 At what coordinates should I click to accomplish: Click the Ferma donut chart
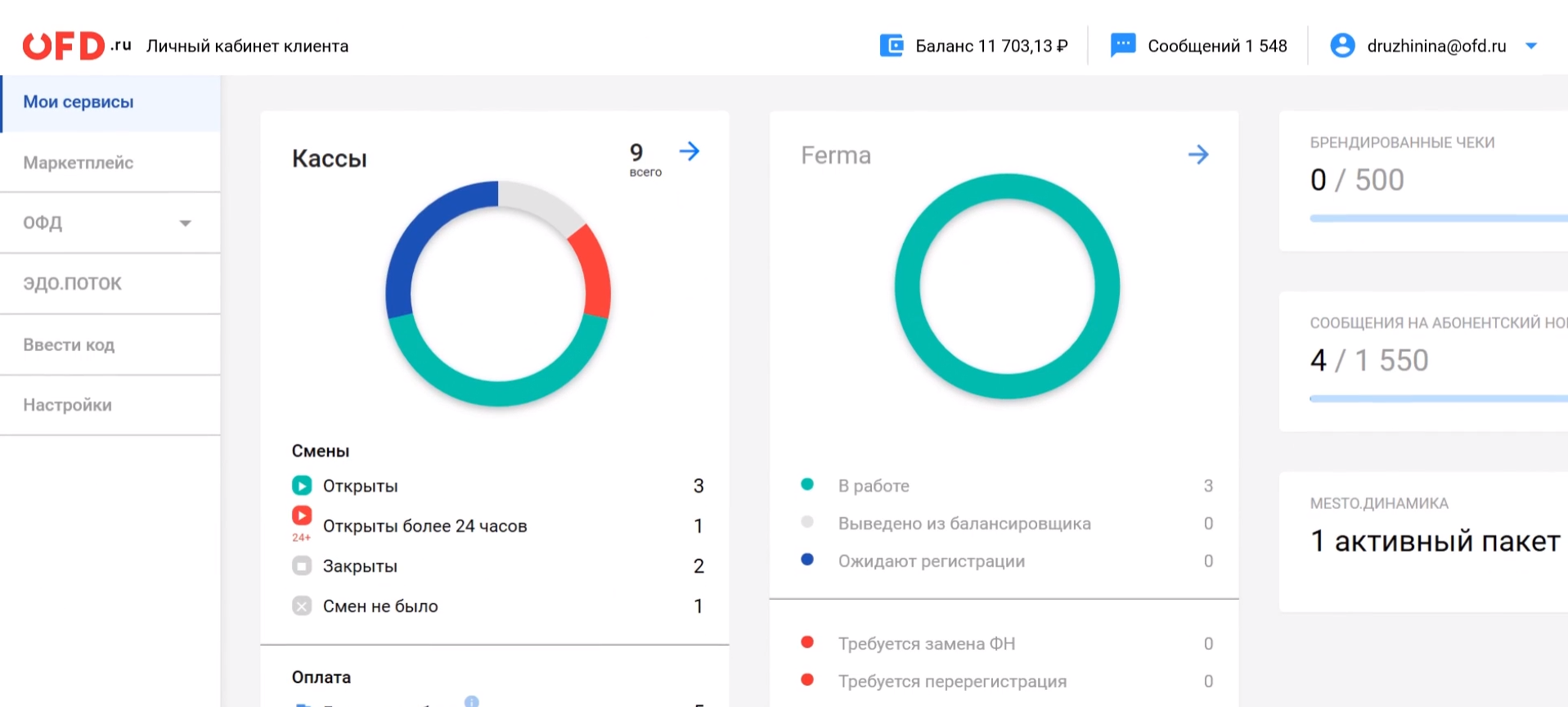(x=1007, y=286)
